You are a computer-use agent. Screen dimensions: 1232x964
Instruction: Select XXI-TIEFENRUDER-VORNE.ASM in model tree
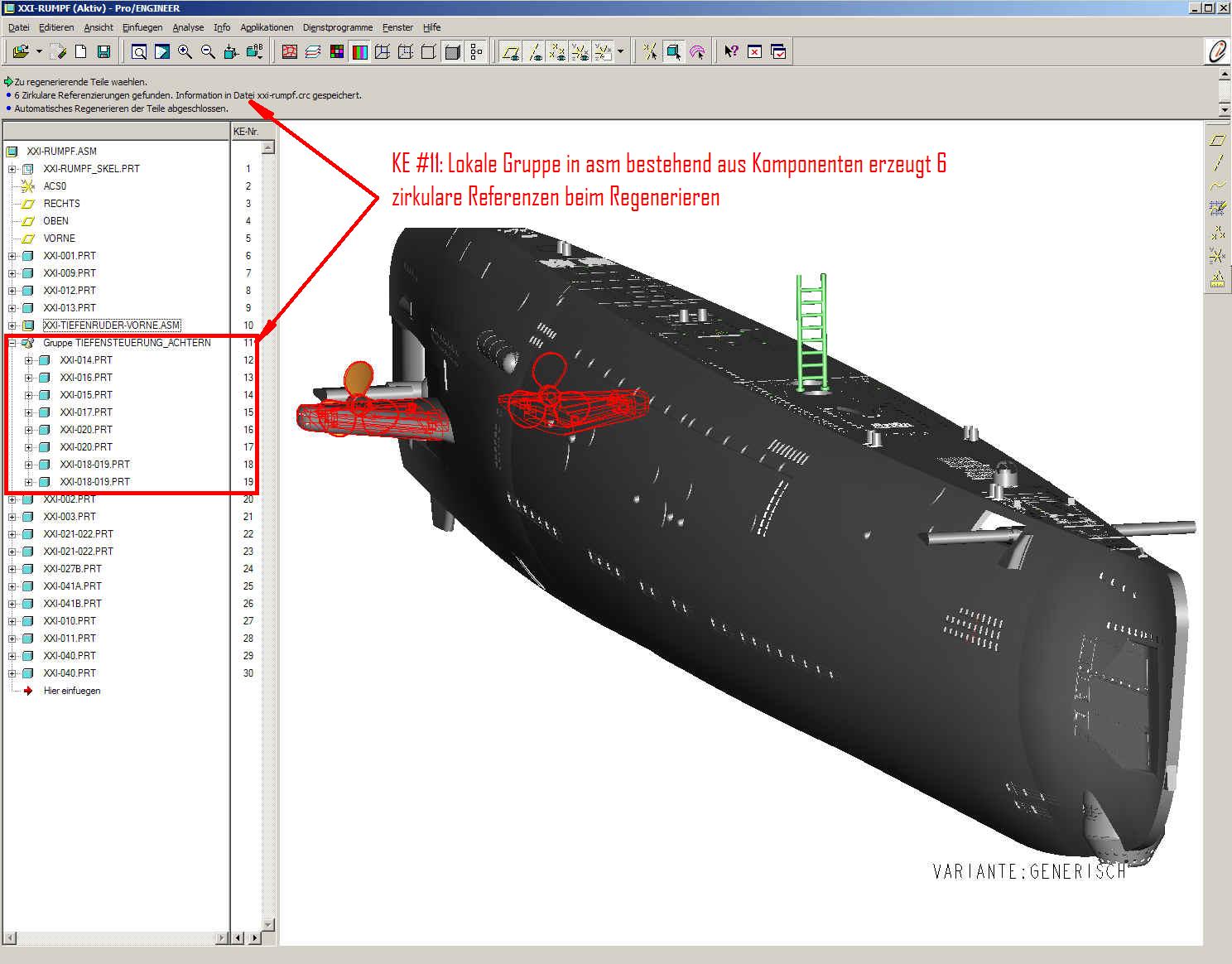pos(112,325)
